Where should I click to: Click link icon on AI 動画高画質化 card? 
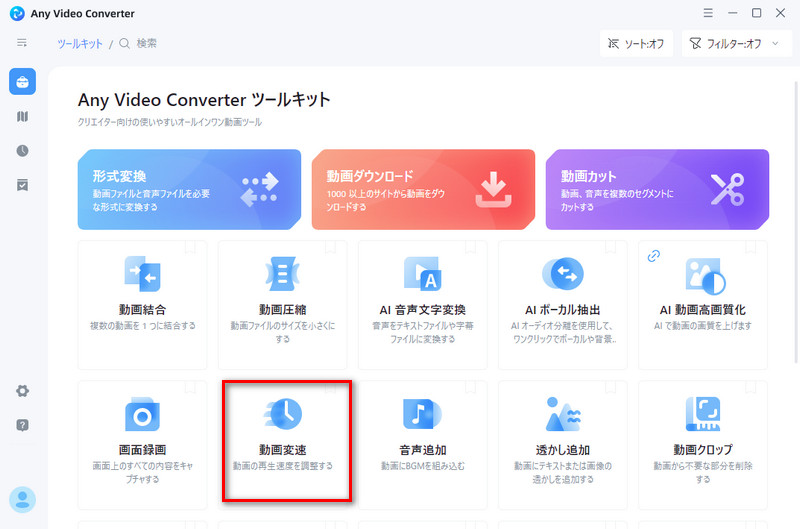click(654, 256)
